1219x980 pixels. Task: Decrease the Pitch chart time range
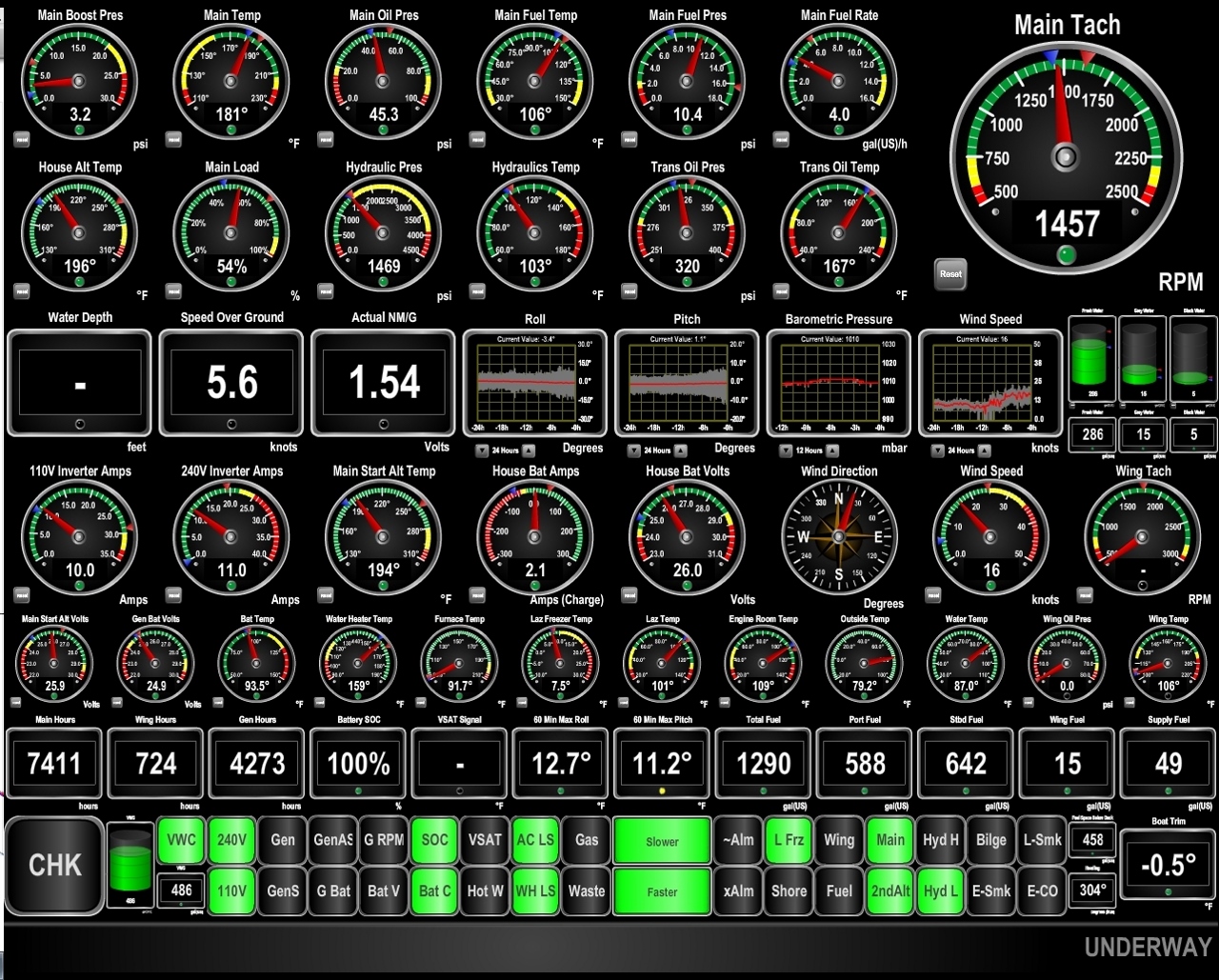click(634, 450)
